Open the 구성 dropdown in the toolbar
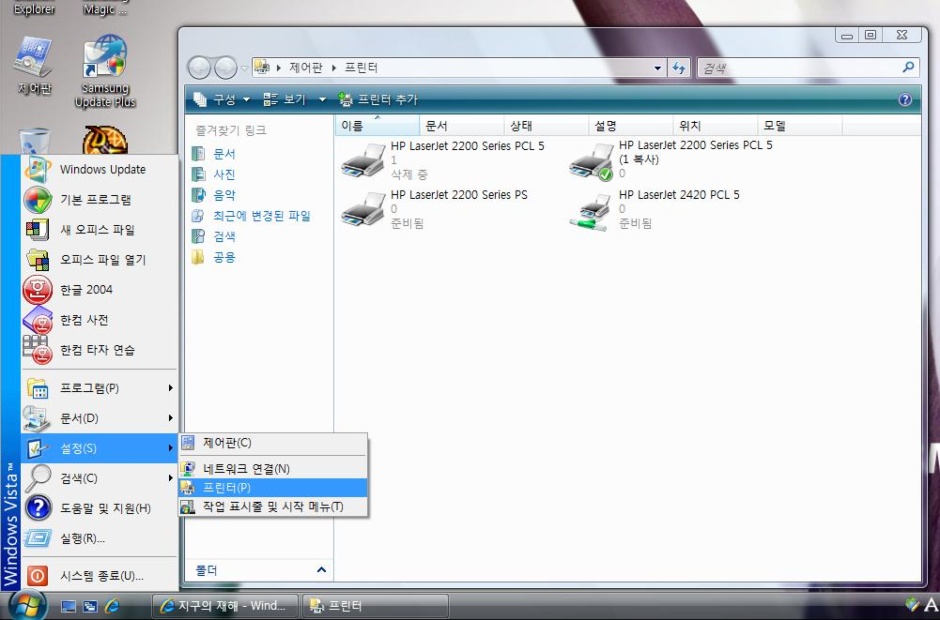The image size is (940, 620). [222, 100]
